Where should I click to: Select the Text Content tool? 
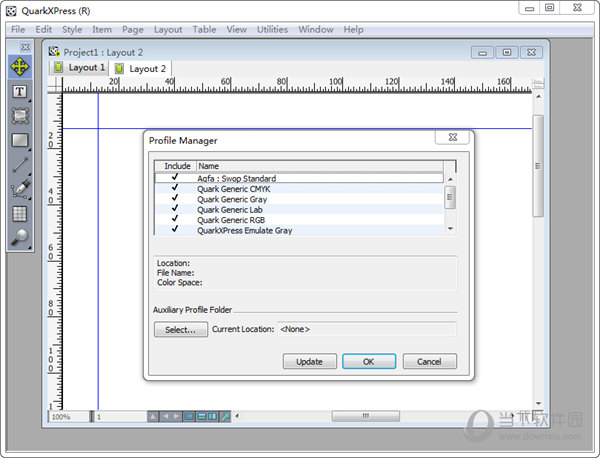tap(20, 92)
